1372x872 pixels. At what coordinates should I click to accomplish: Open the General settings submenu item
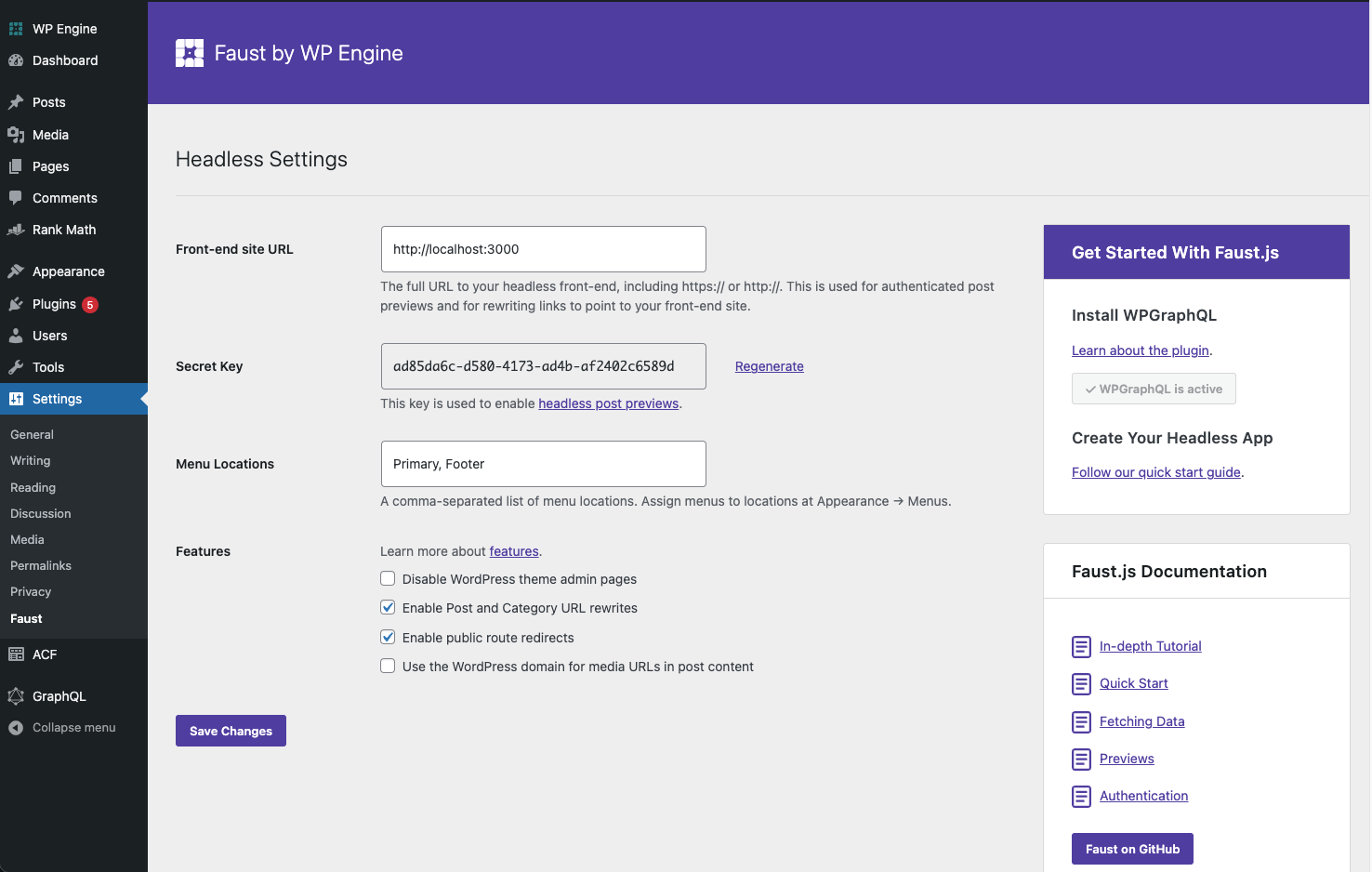pos(32,434)
